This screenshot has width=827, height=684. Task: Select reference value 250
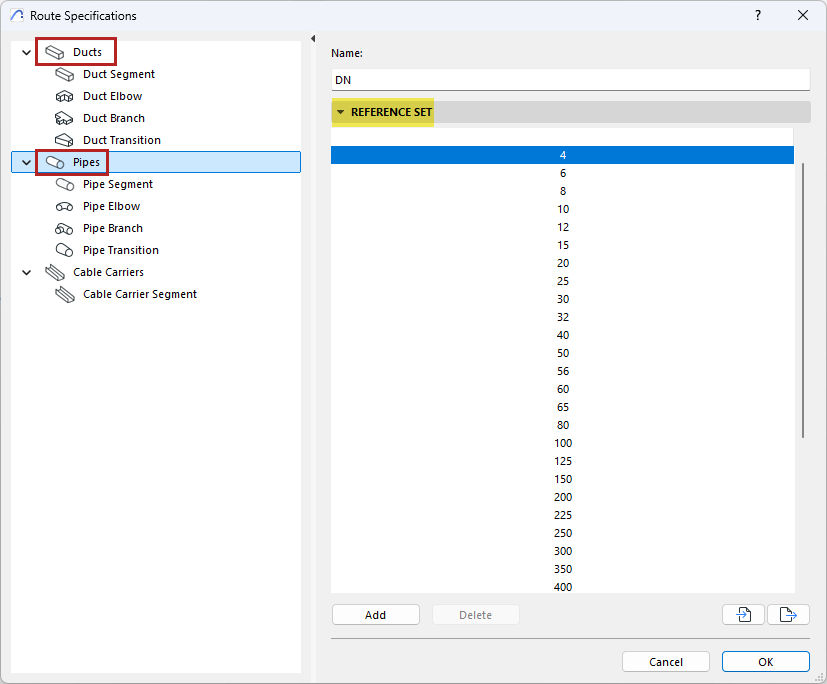562,533
